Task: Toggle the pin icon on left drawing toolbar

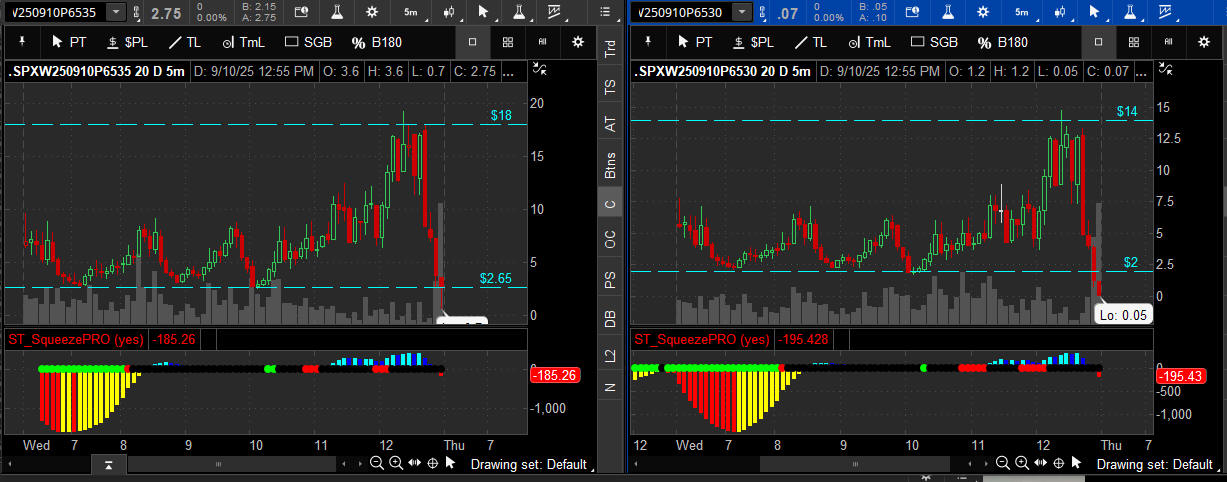Action: click(x=21, y=42)
